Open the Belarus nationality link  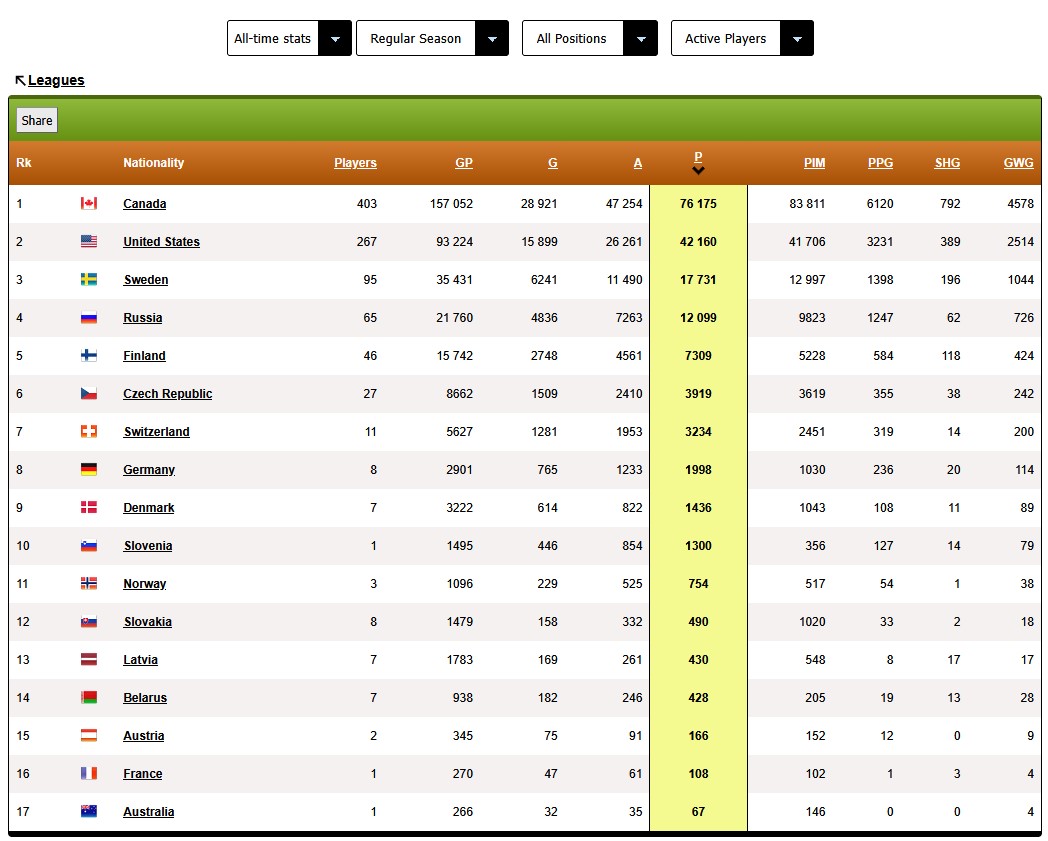pos(145,697)
